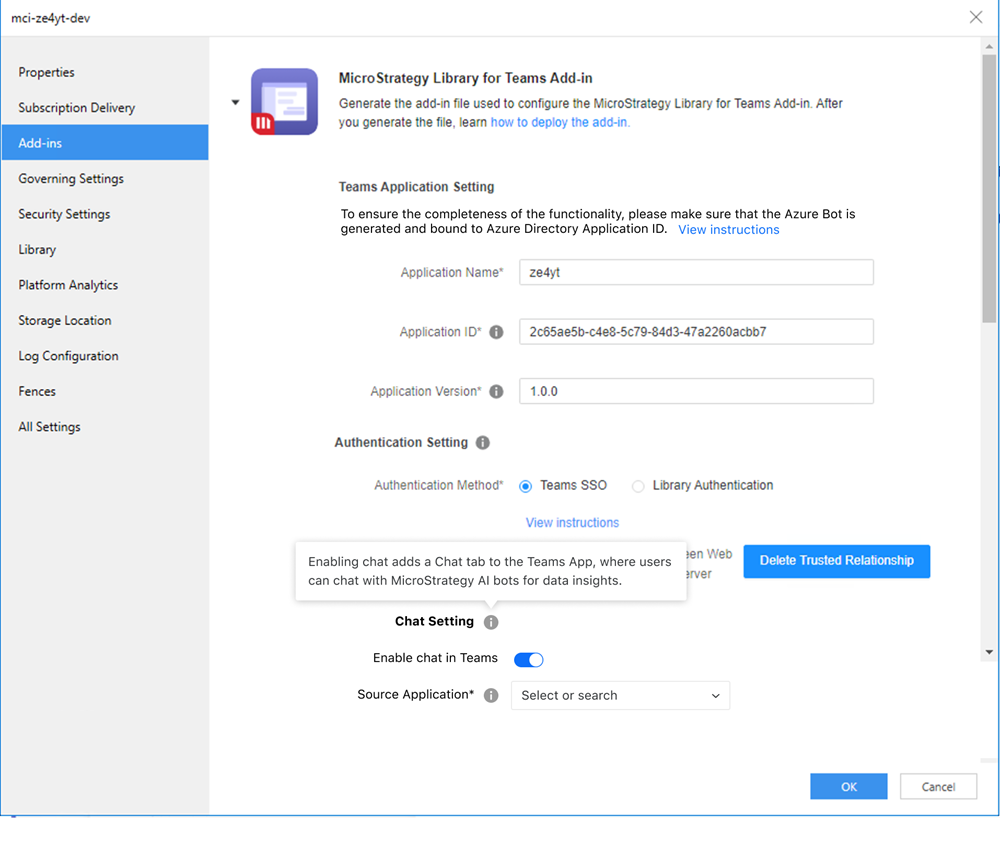Screen dimensions: 1000x850
Task: Click the scrollbar down arrow
Action: [989, 652]
